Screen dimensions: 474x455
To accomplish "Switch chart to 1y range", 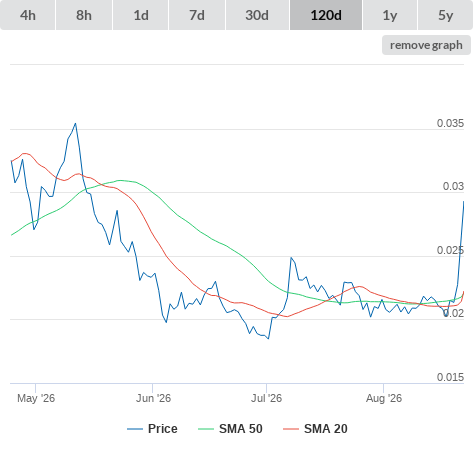I will click(390, 15).
